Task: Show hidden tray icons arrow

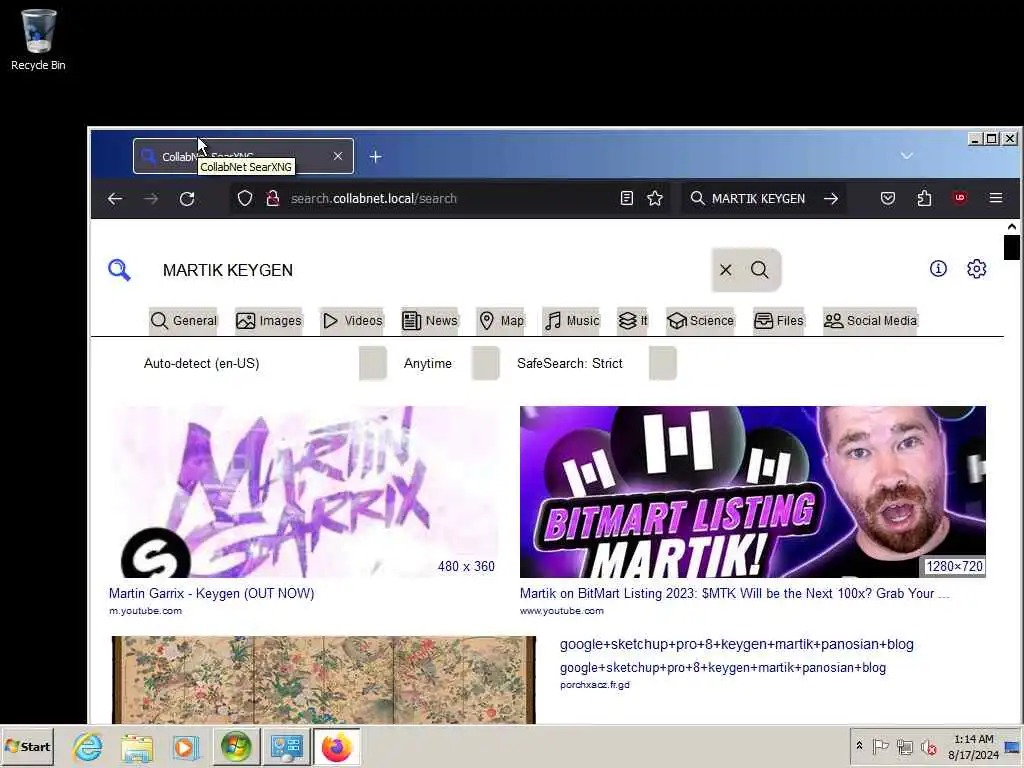Action: click(x=859, y=745)
